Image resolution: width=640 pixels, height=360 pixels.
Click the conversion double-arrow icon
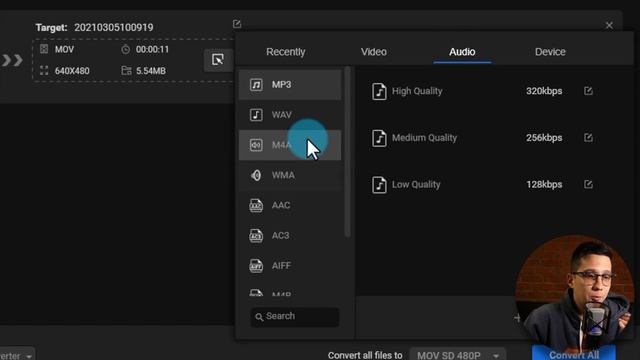click(12, 60)
